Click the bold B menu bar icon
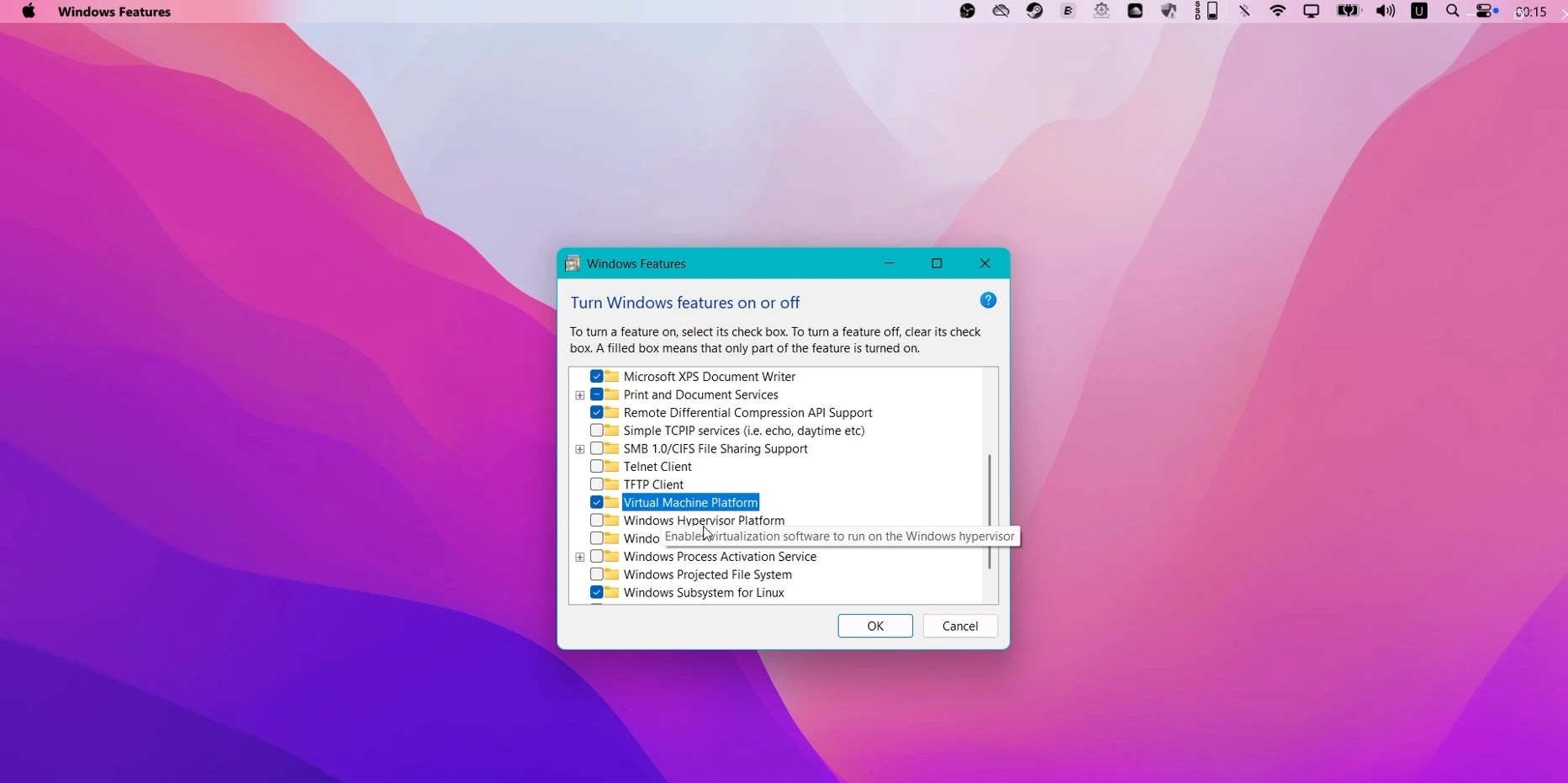This screenshot has height=783, width=1568. [1069, 12]
